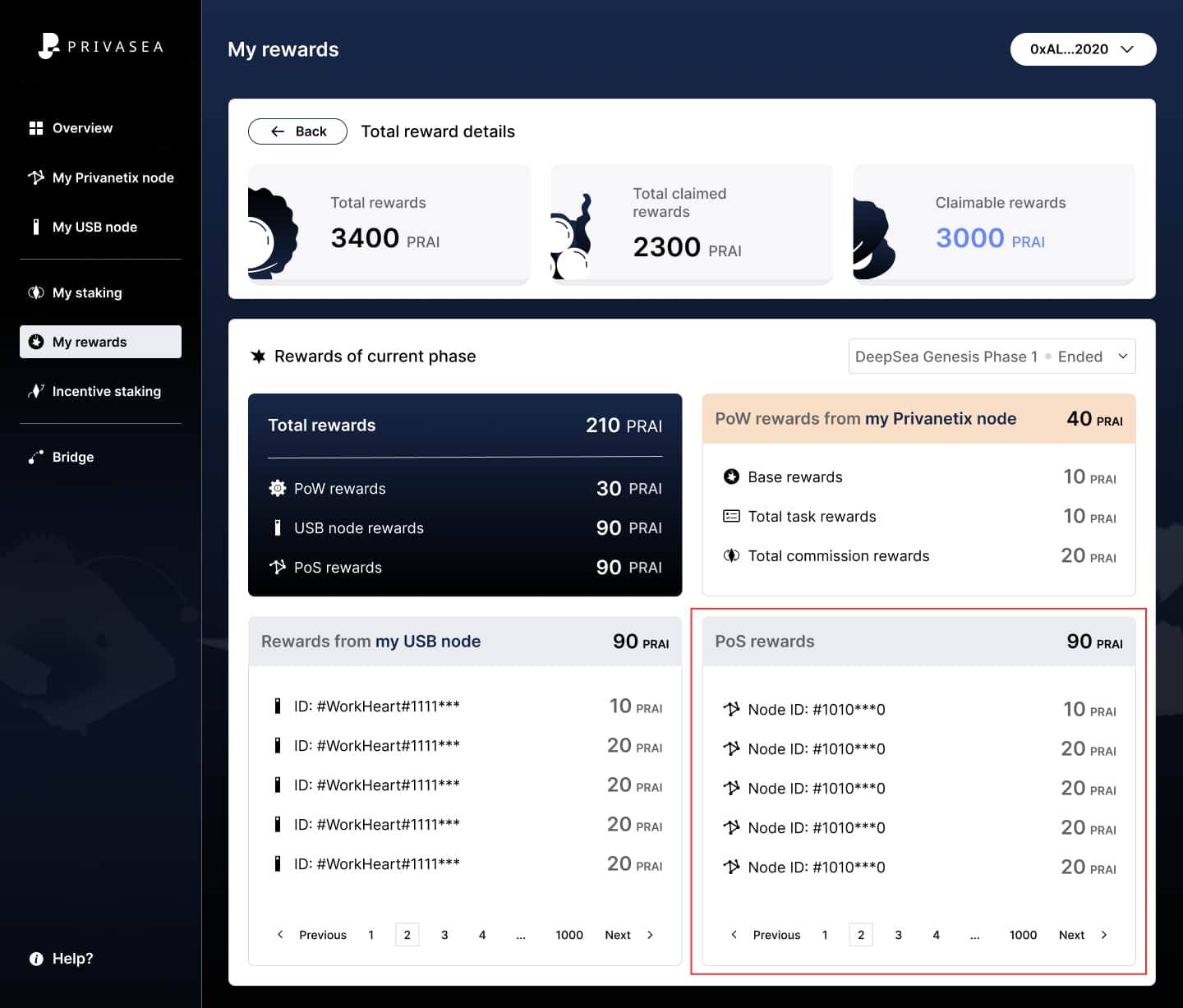Go to page 3 of USB list

tap(444, 935)
